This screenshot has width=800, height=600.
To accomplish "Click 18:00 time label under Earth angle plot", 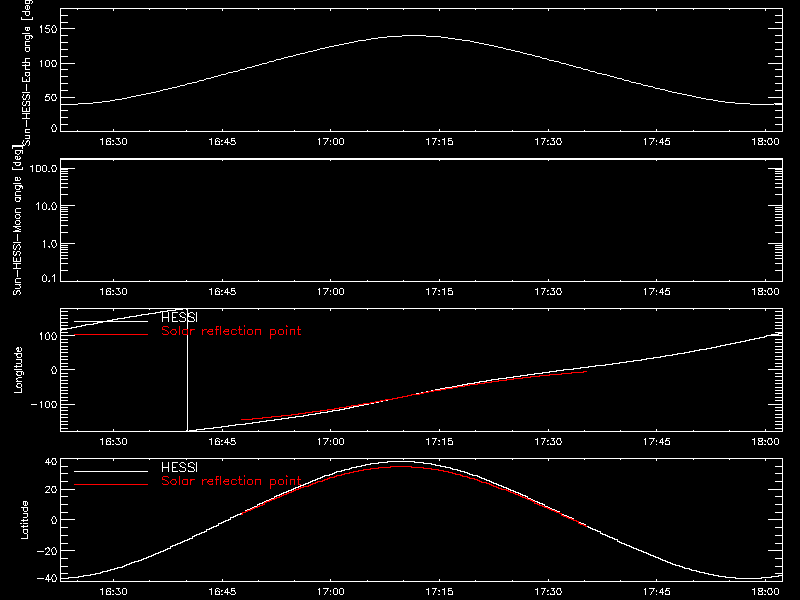I will [x=765, y=142].
